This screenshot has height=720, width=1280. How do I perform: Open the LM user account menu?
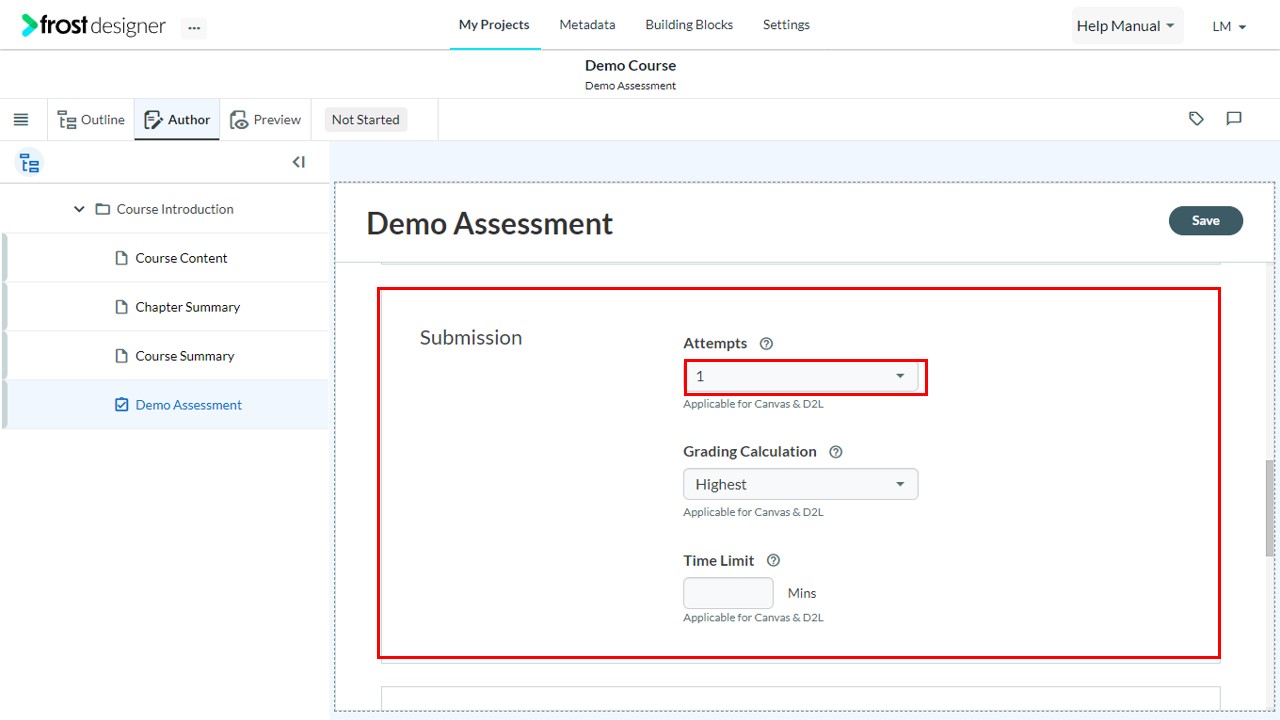[1229, 27]
